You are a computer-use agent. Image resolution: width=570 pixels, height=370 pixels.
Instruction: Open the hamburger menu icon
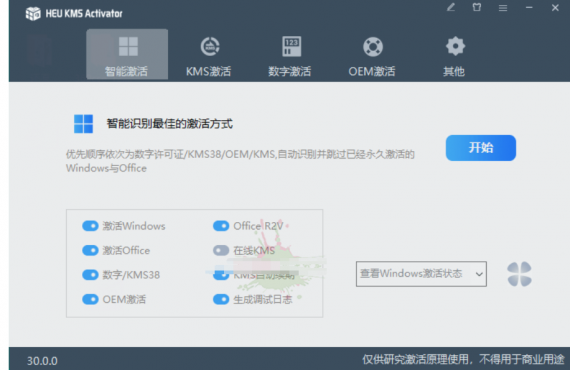click(503, 8)
